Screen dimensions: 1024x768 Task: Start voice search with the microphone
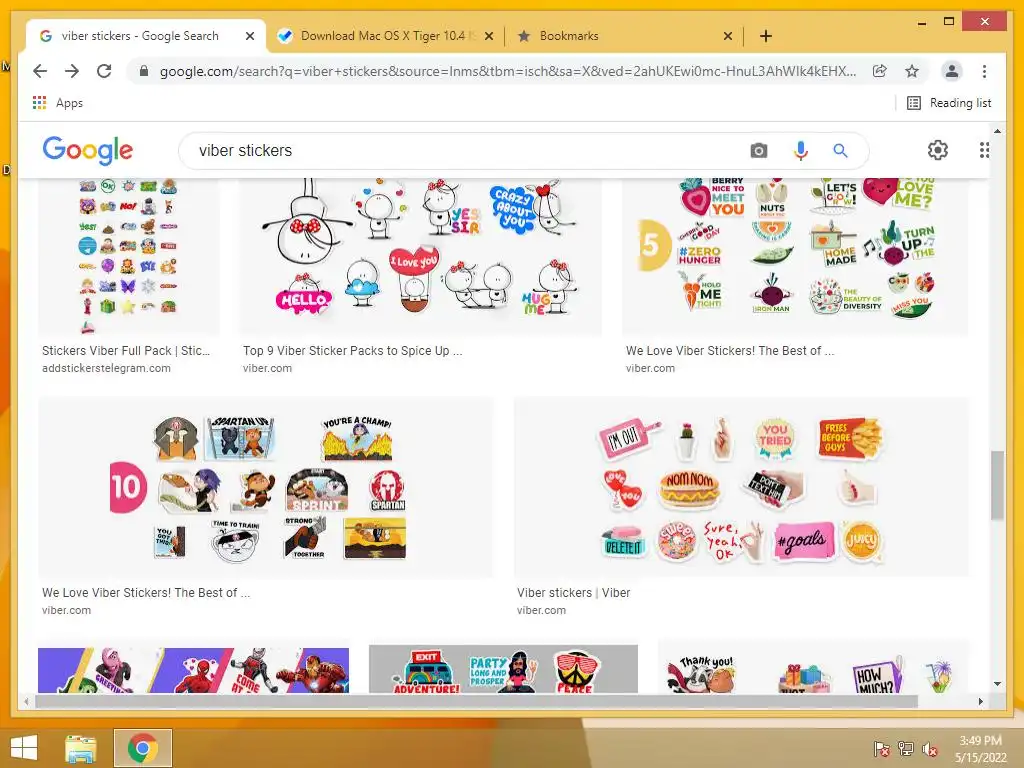801,151
